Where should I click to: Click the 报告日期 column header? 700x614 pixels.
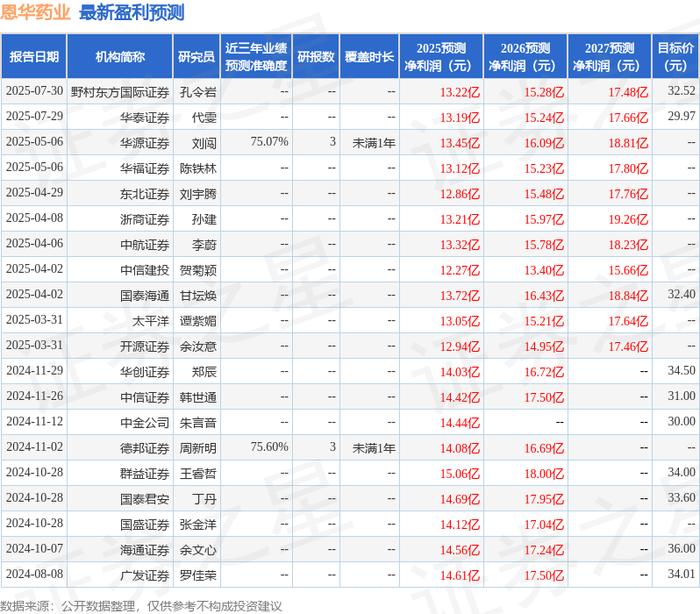pyautogui.click(x=34, y=57)
